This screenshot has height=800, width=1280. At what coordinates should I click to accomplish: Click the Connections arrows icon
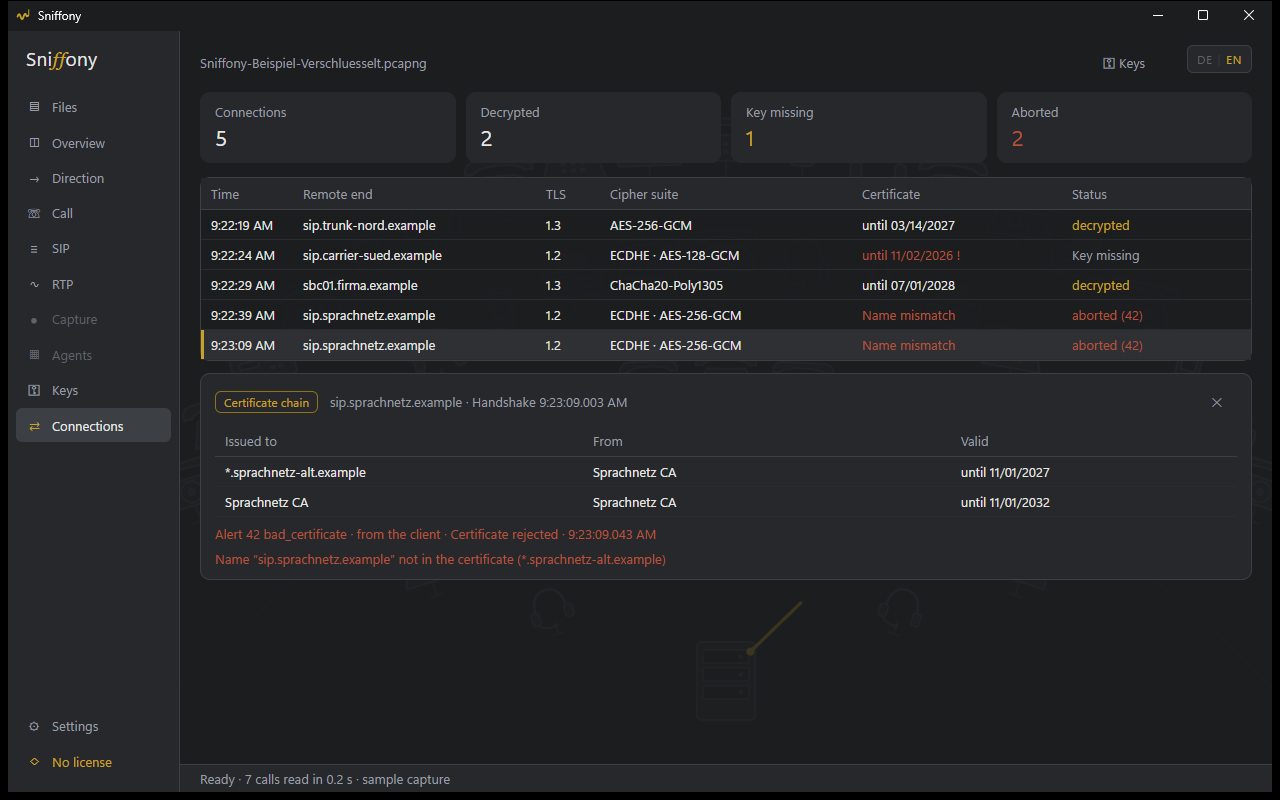(34, 426)
